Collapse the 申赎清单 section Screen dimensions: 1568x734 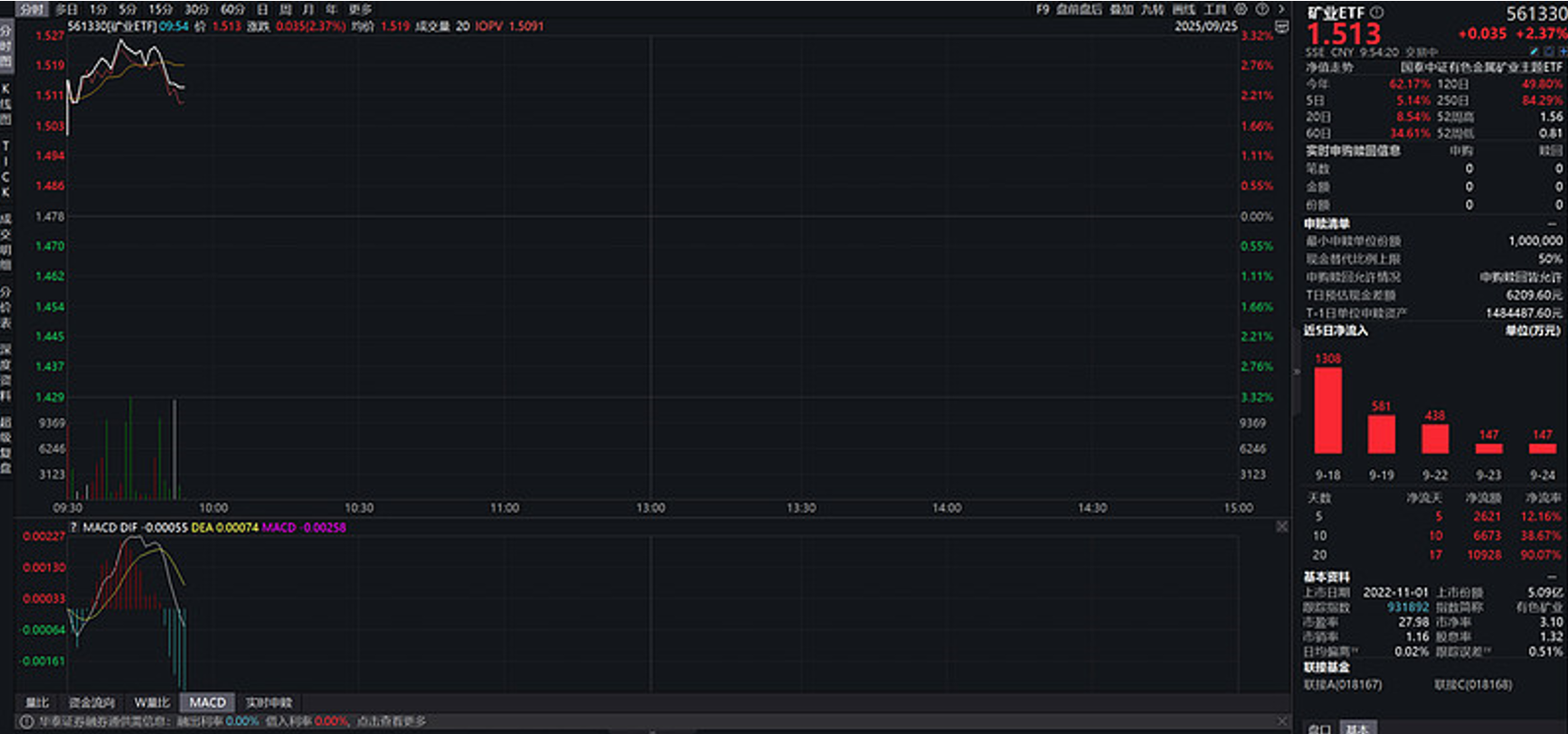[1553, 223]
